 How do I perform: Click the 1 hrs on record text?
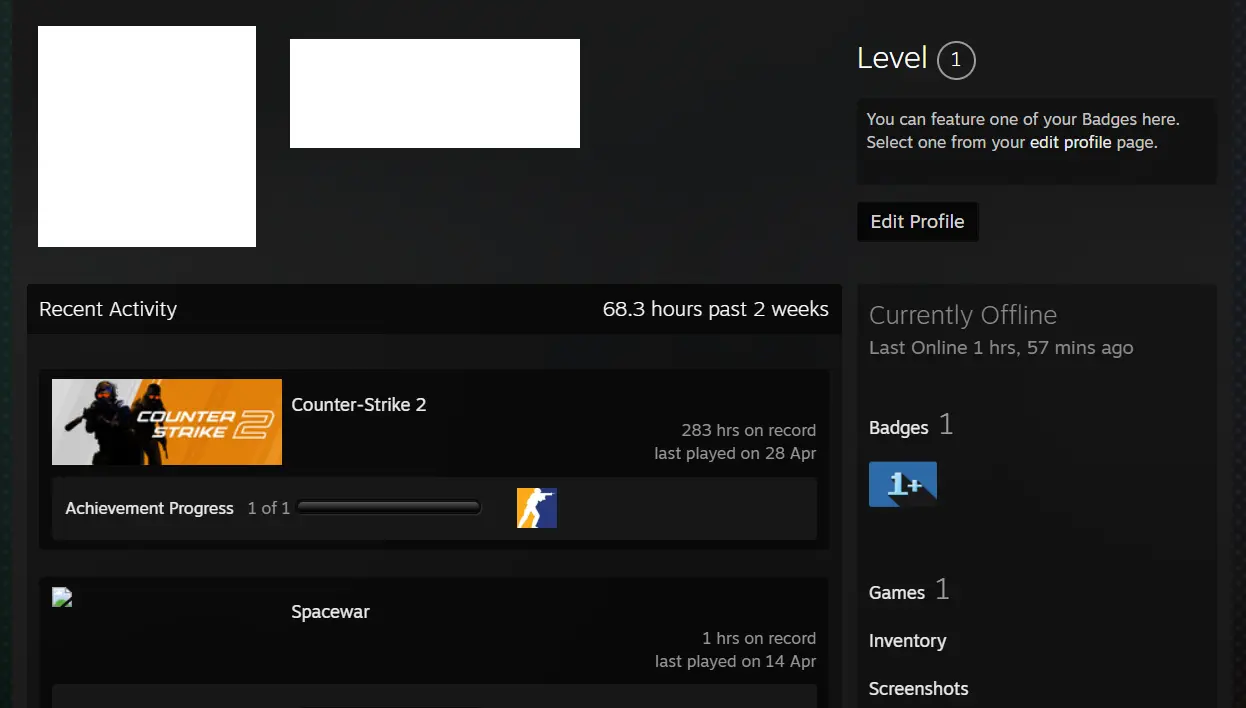(759, 638)
